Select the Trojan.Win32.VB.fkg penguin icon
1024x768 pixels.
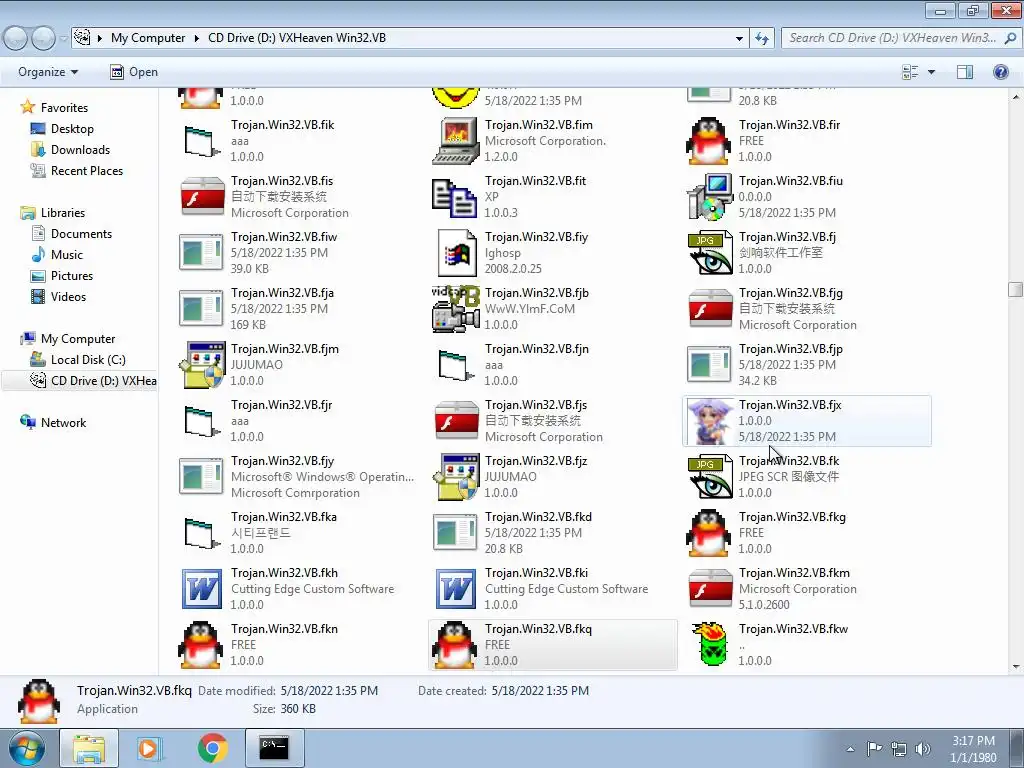709,533
